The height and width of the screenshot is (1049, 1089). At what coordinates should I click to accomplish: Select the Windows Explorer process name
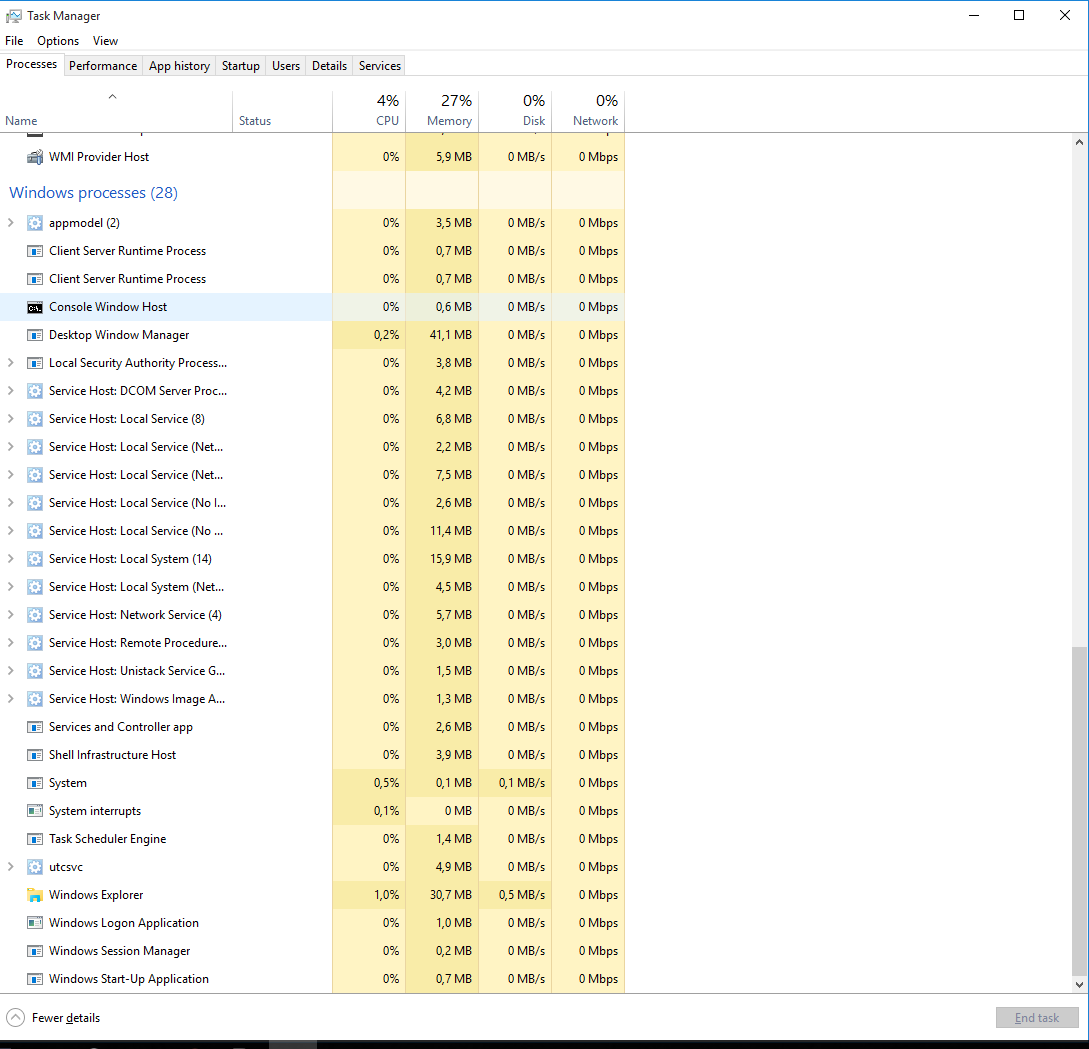point(96,895)
